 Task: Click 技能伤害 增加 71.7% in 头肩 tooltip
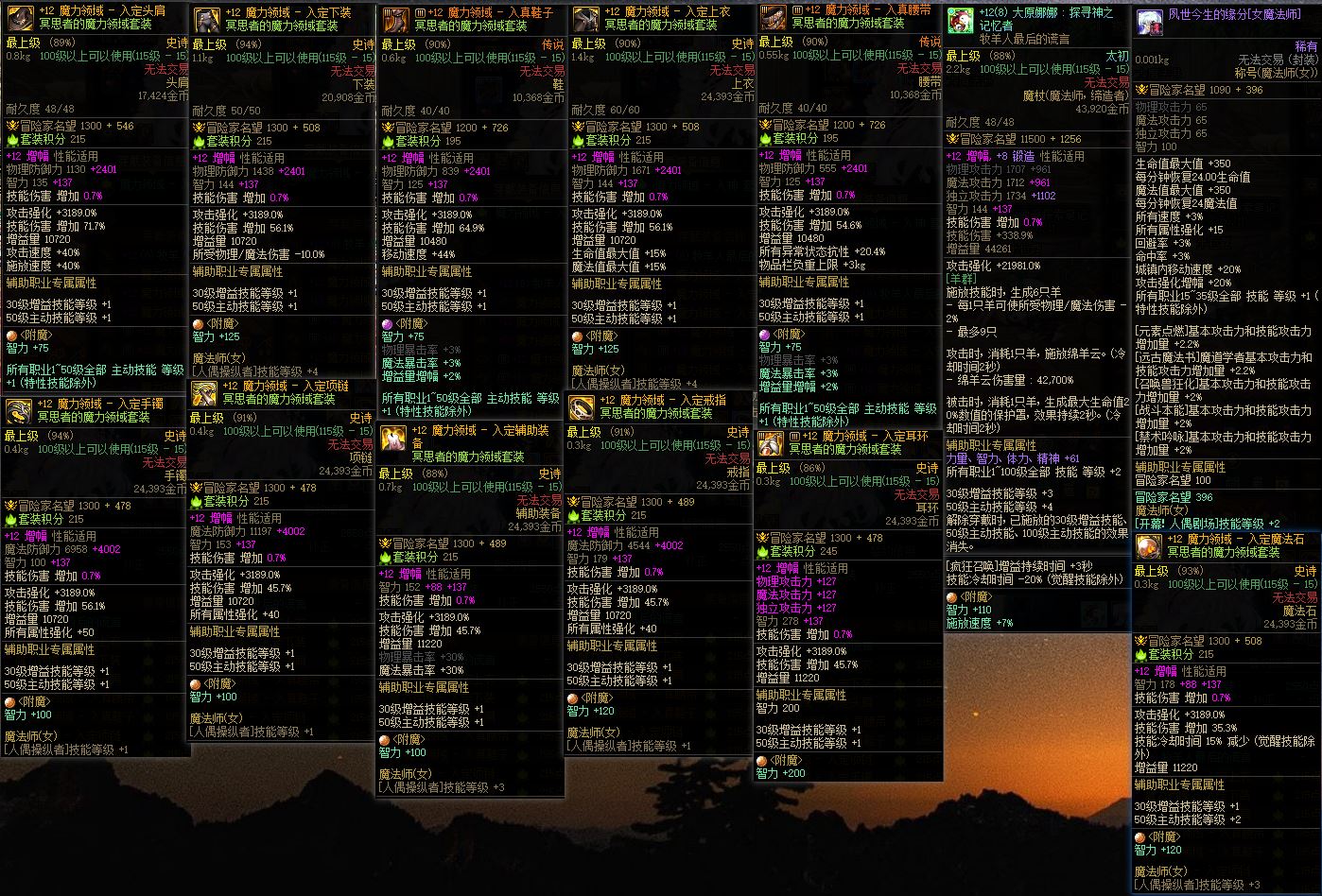click(x=56, y=227)
